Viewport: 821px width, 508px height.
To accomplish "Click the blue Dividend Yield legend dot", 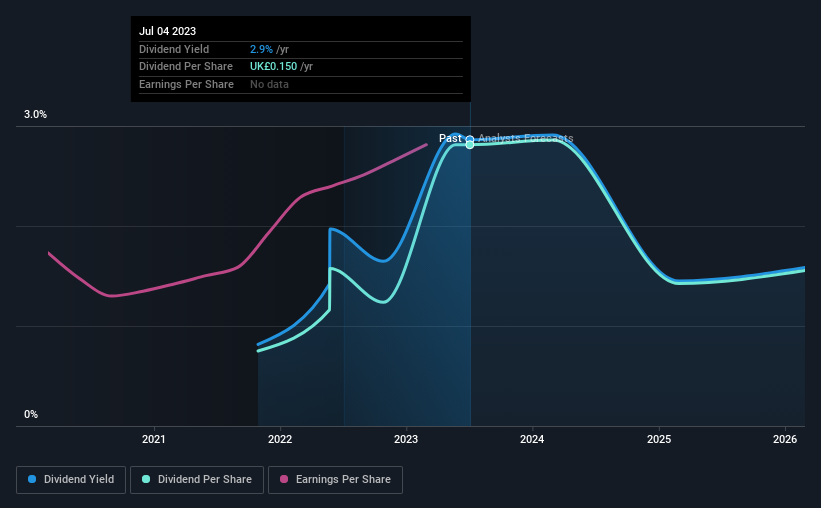I will 32,479.
